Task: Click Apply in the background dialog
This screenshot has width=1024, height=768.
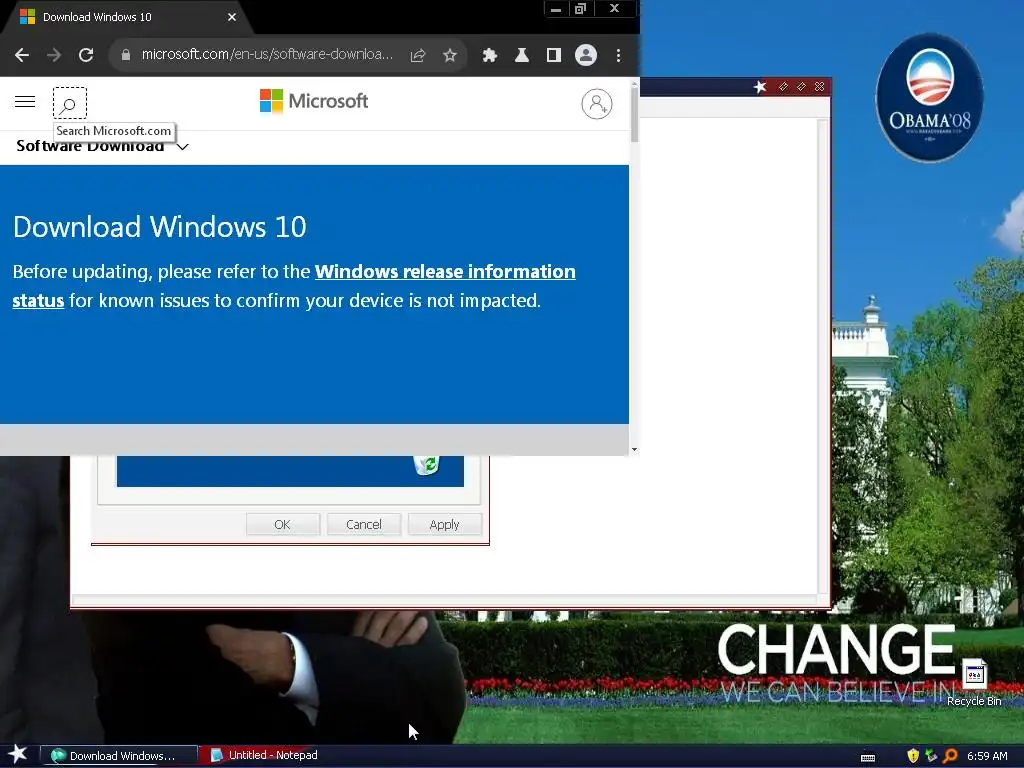Action: [x=444, y=524]
